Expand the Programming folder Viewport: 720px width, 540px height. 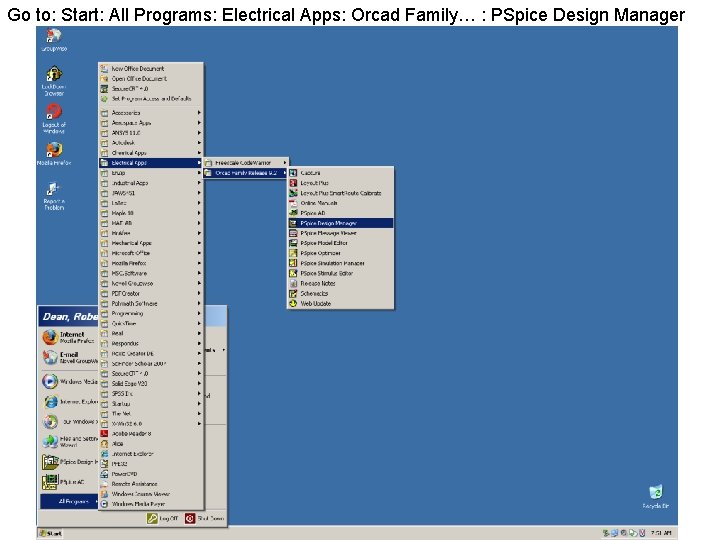pos(151,313)
